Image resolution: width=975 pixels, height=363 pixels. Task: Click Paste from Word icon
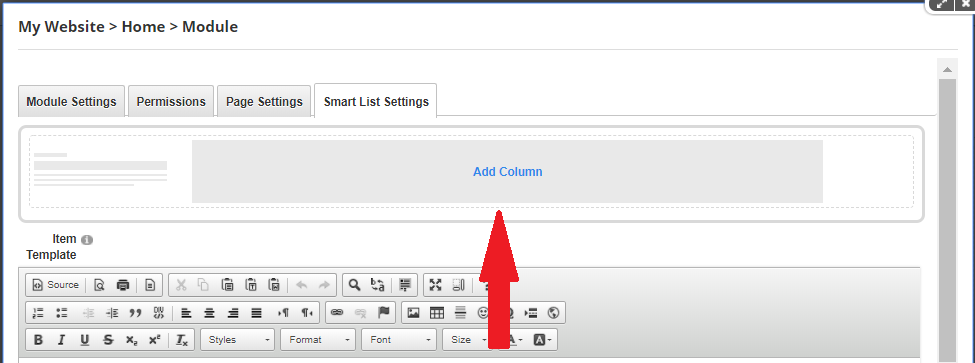274,285
